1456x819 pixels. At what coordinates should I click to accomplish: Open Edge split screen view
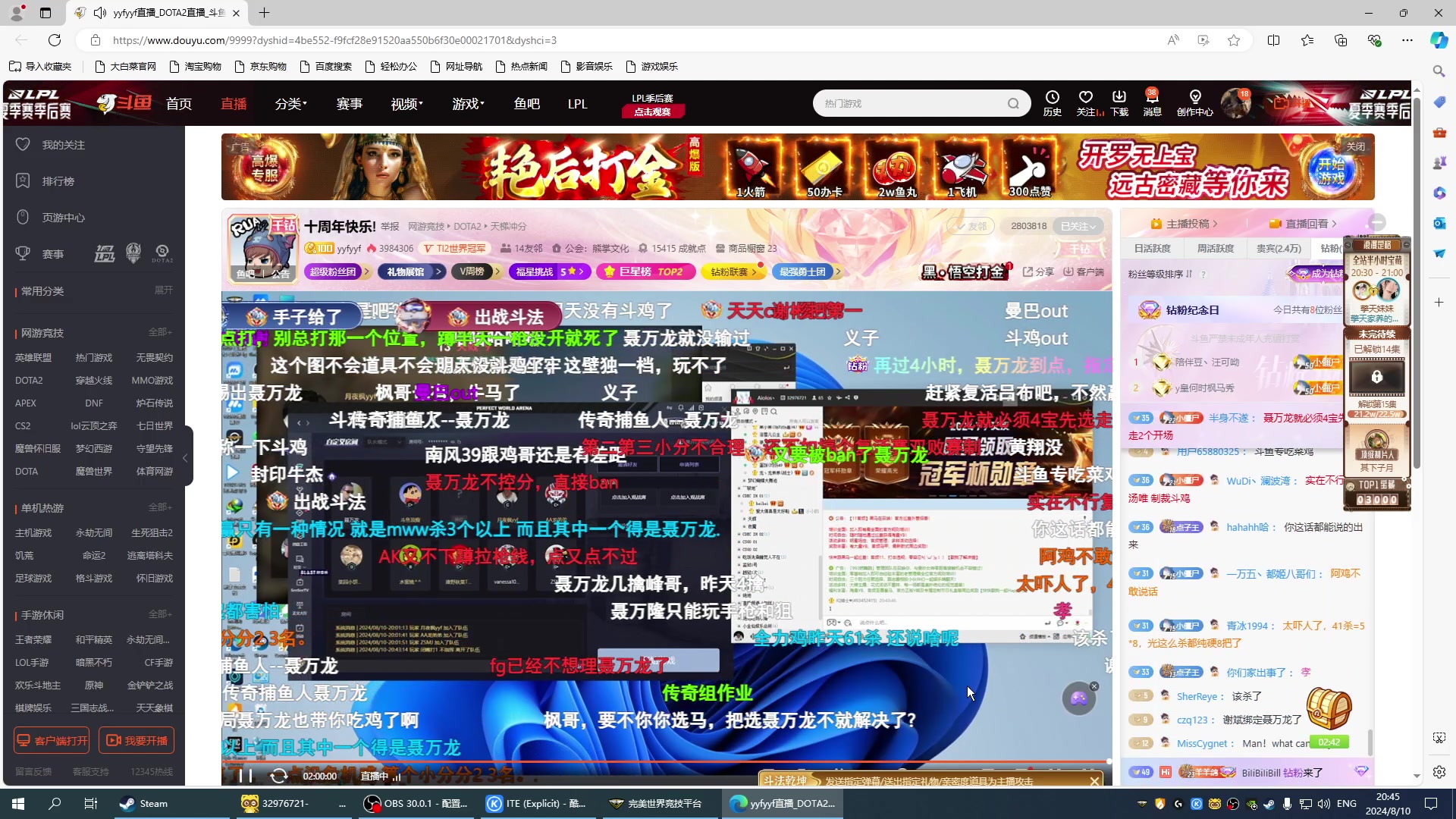pos(1273,40)
